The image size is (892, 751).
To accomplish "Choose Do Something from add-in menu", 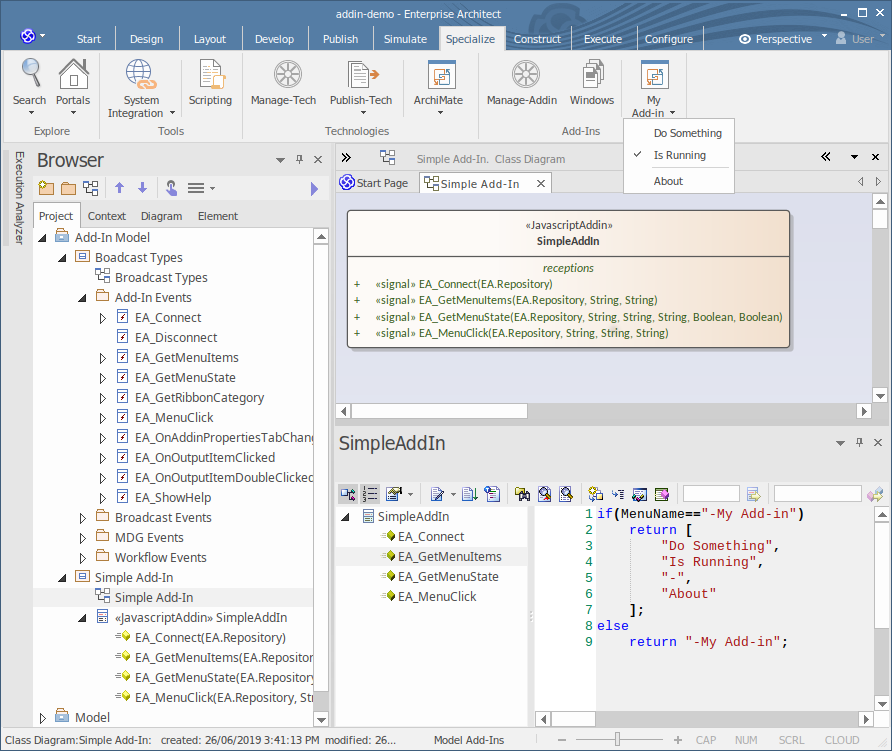I will click(x=687, y=133).
